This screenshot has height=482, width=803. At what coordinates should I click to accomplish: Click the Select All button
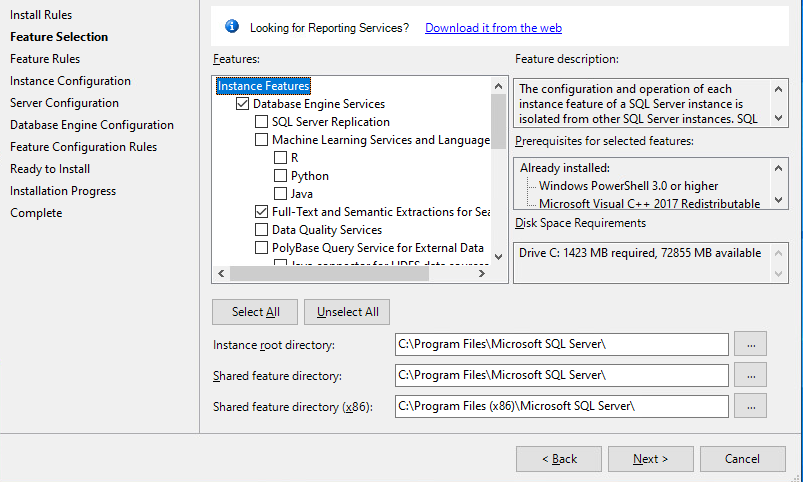pos(255,312)
